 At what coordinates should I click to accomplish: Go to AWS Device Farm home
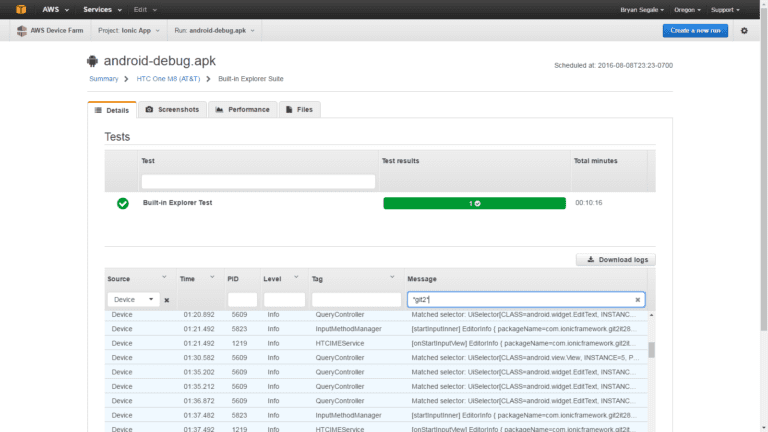coord(57,30)
